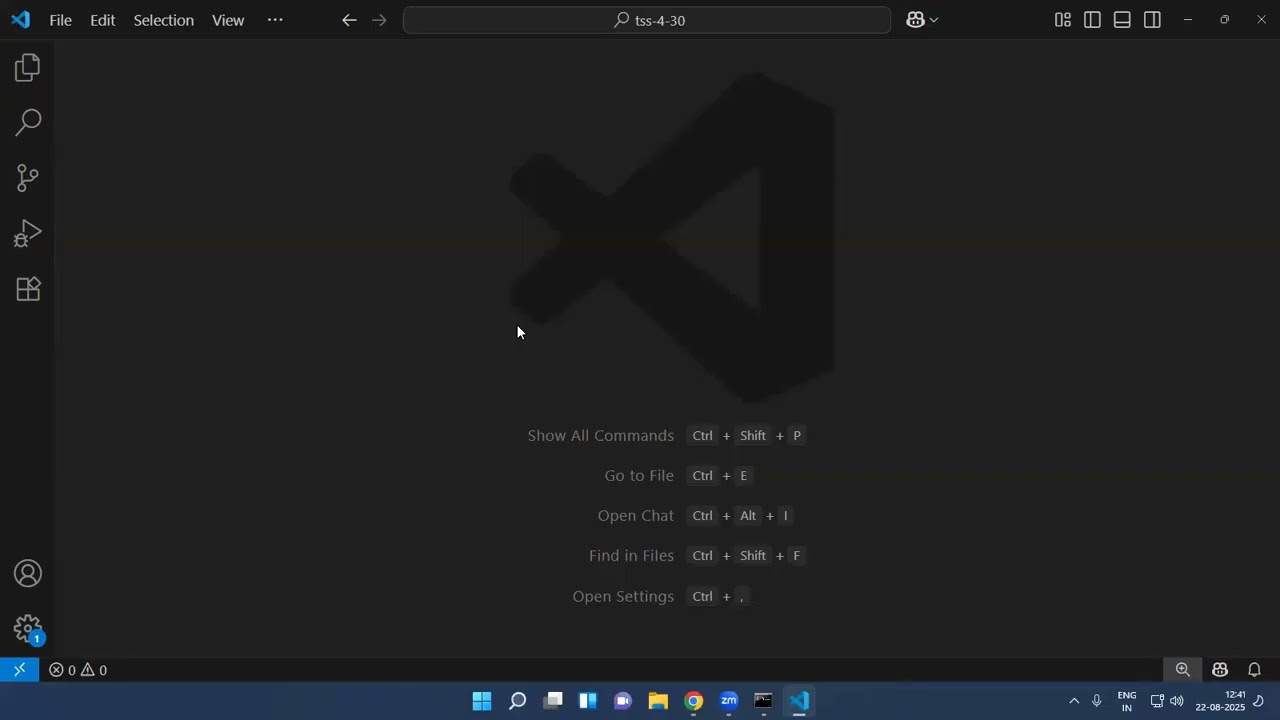This screenshot has height=720, width=1280.
Task: Open the Copilot chat icon in title bar
Action: 915,20
